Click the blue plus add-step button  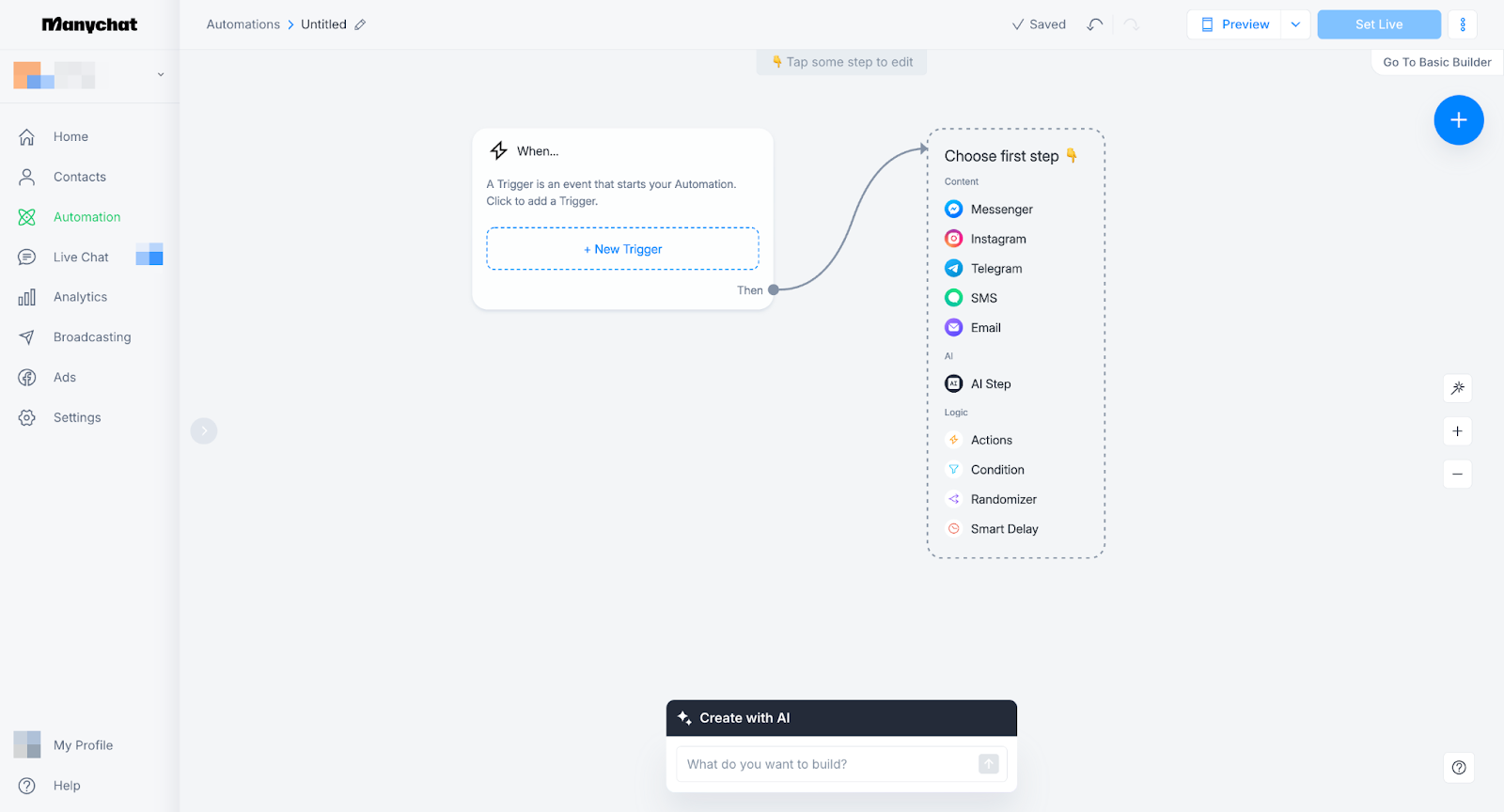click(1459, 120)
